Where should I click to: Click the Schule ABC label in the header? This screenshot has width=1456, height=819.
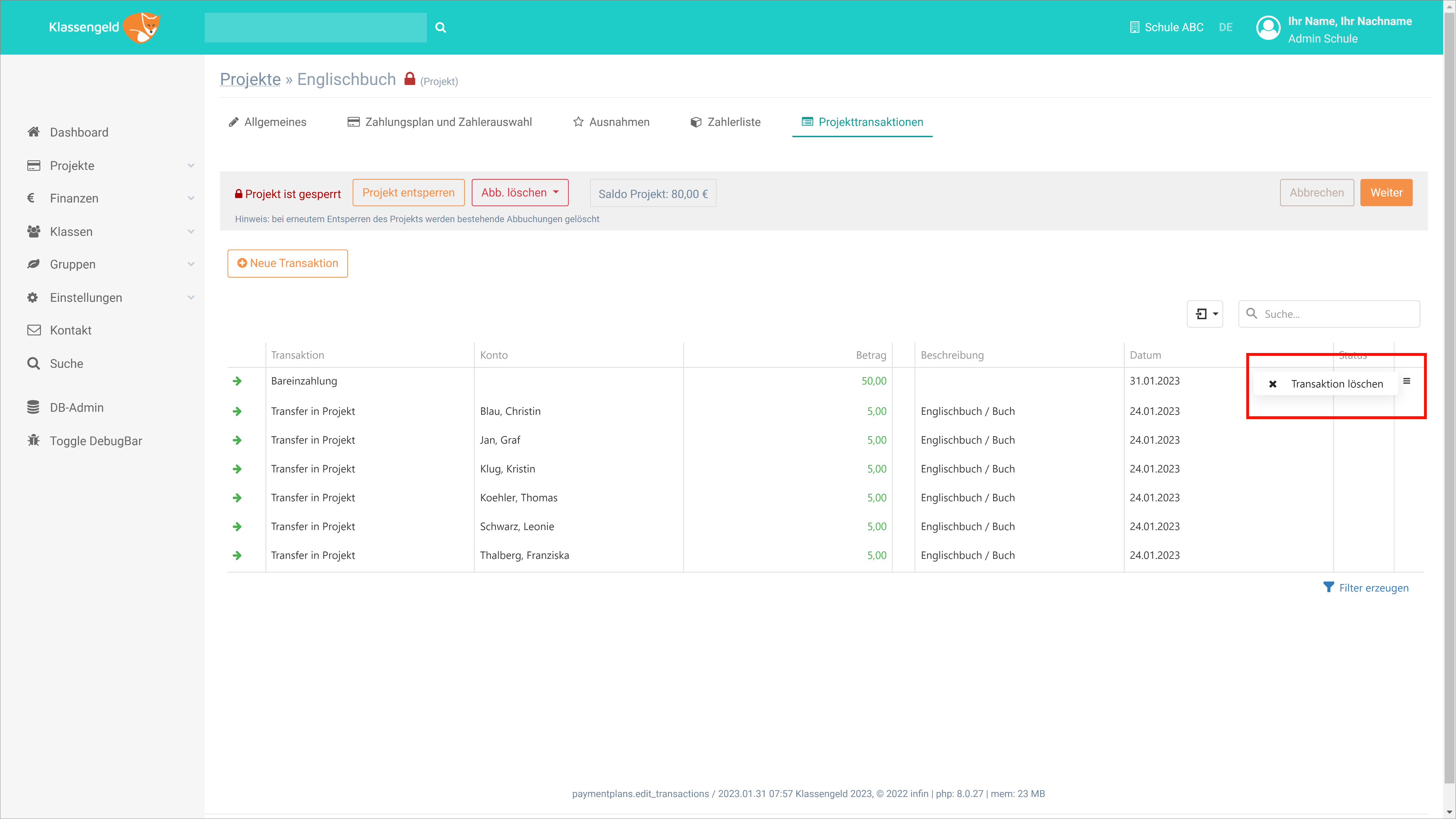(x=1173, y=27)
